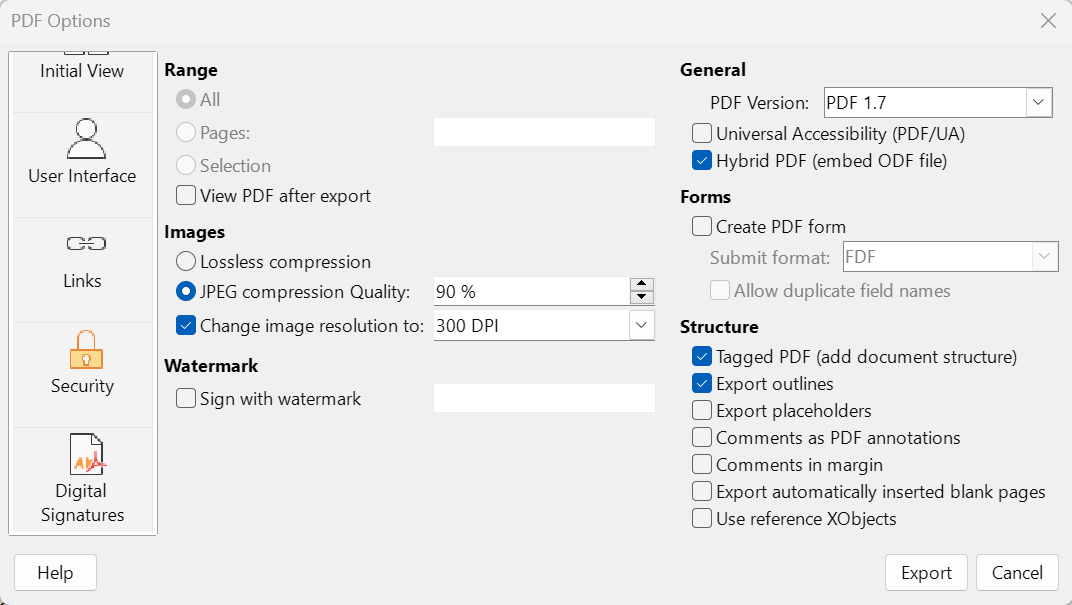Enable Sign with watermark checkbox
Screen dimensions: 1072x605
click(x=186, y=399)
